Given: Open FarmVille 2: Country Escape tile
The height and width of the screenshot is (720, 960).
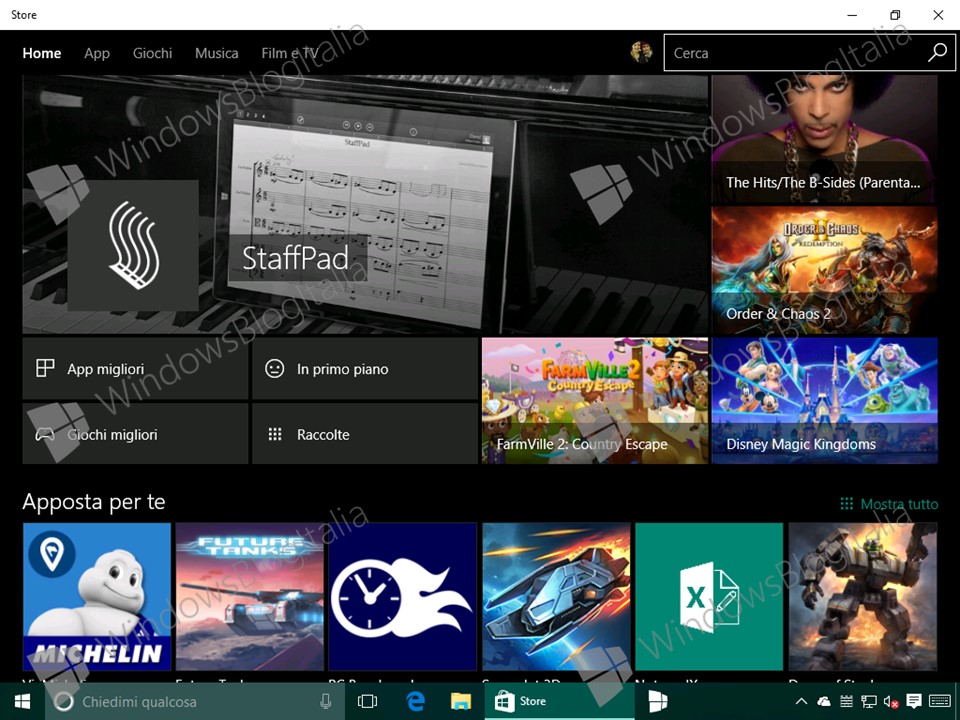Looking at the screenshot, I should click(x=594, y=400).
